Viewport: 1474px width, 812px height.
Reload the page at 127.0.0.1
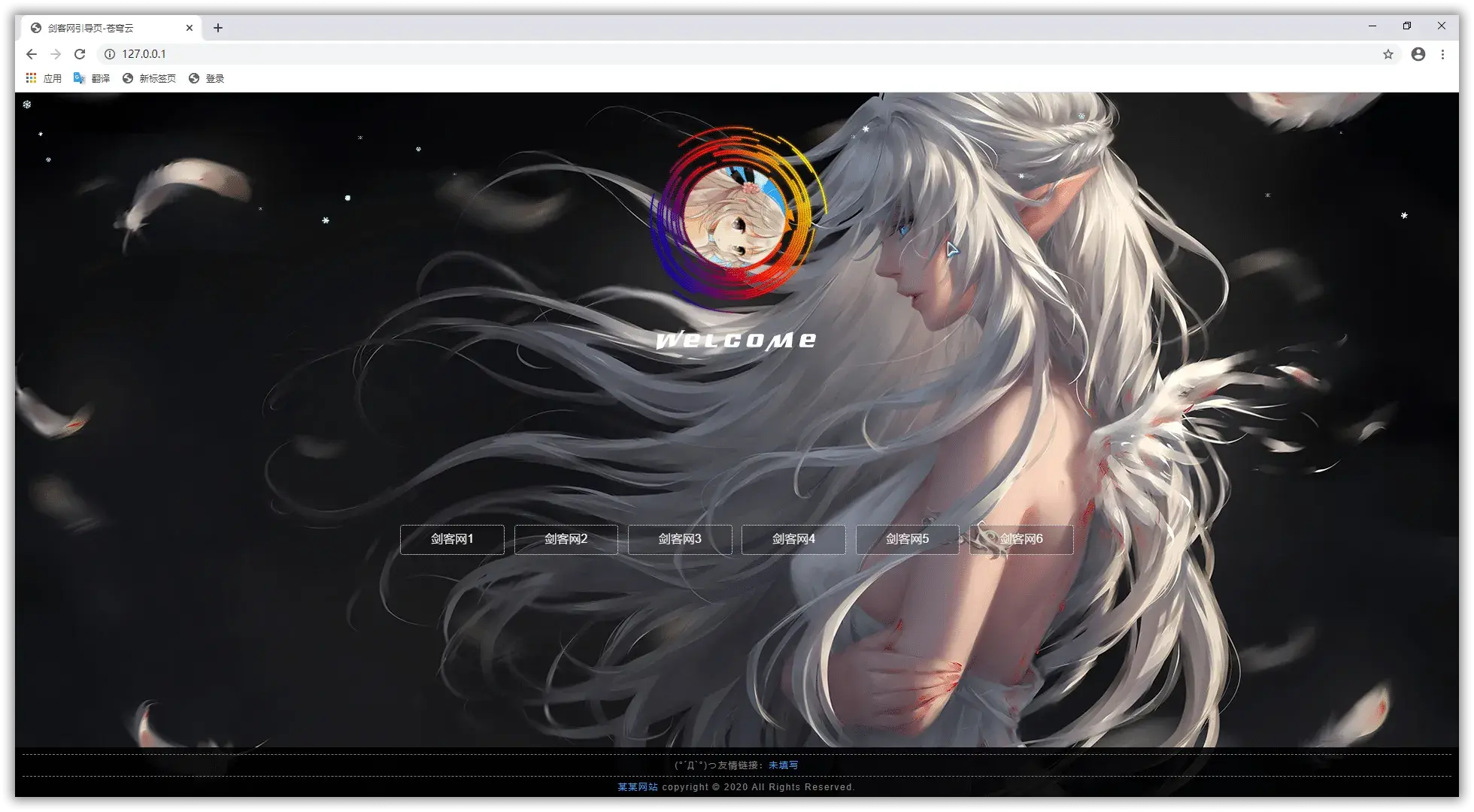tap(80, 54)
